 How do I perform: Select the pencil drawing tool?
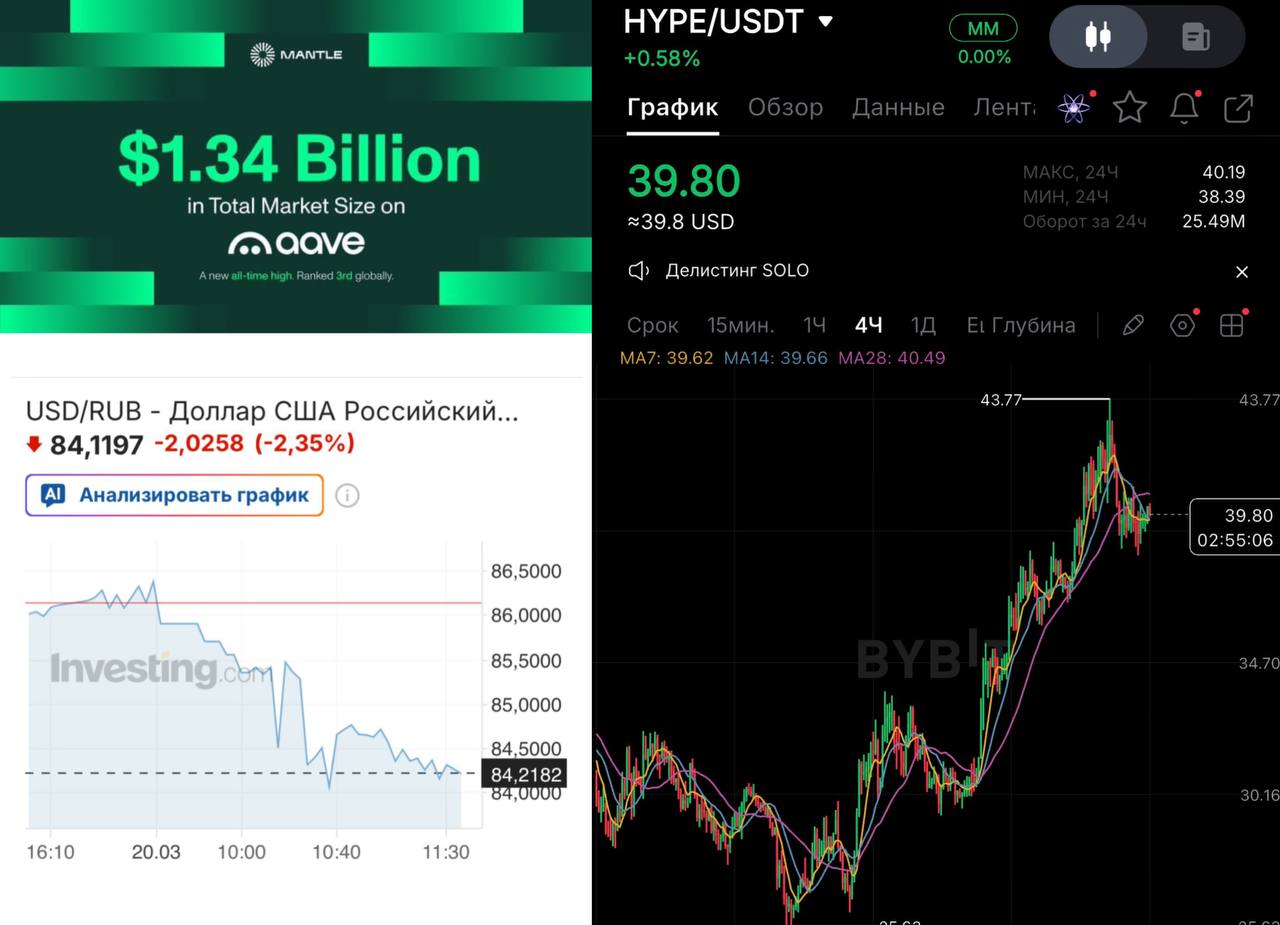click(x=1132, y=325)
